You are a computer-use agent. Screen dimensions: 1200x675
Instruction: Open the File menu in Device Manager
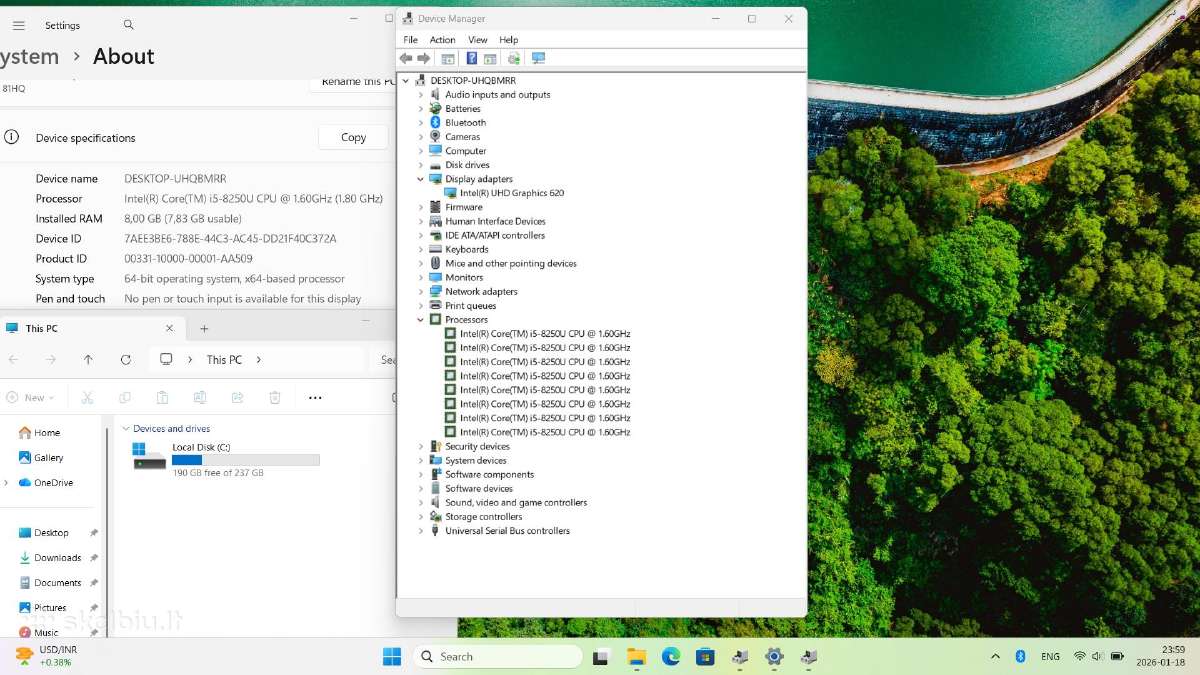point(410,40)
